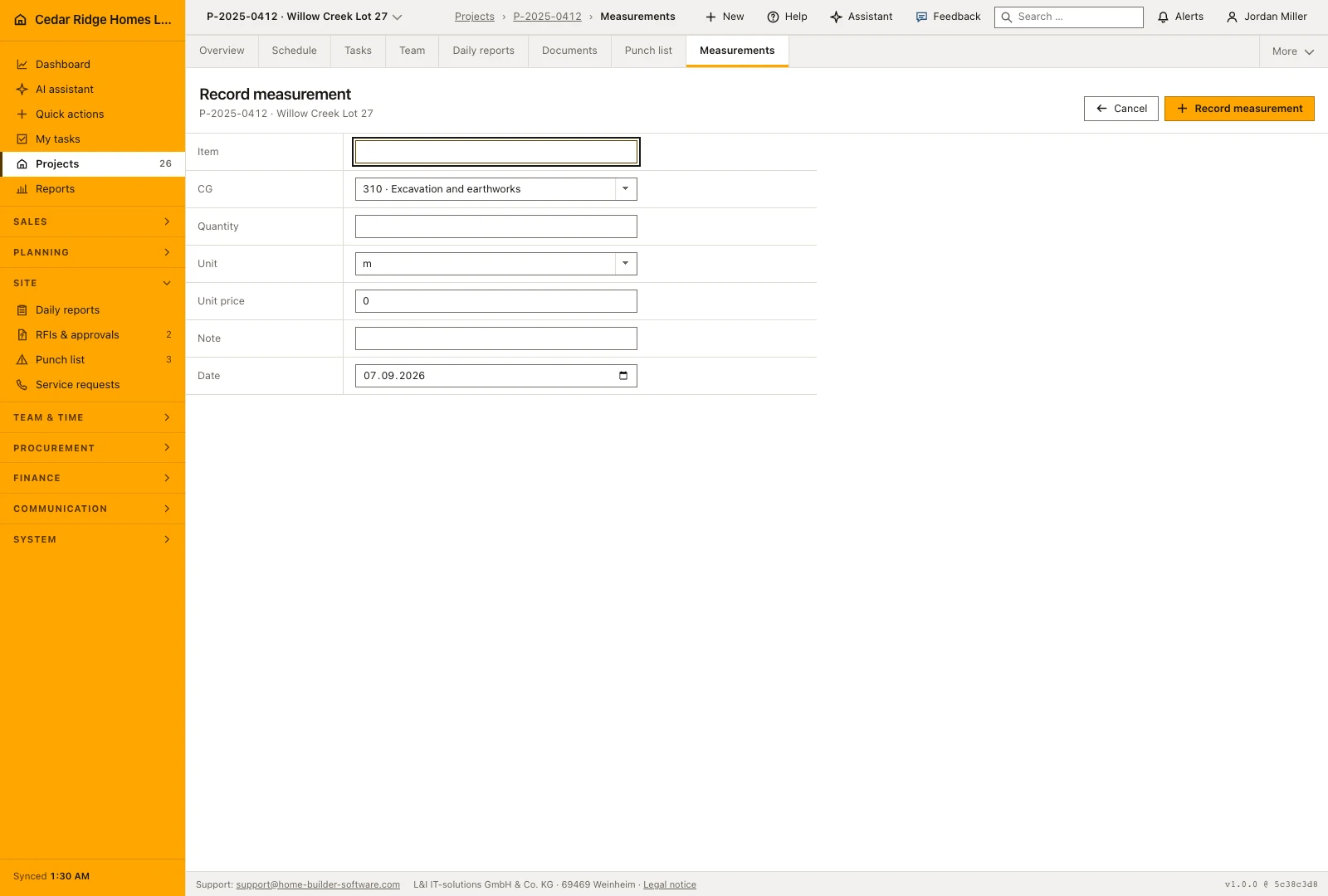Click the My tasks checkbox icon
The height and width of the screenshot is (896, 1328).
coord(22,139)
